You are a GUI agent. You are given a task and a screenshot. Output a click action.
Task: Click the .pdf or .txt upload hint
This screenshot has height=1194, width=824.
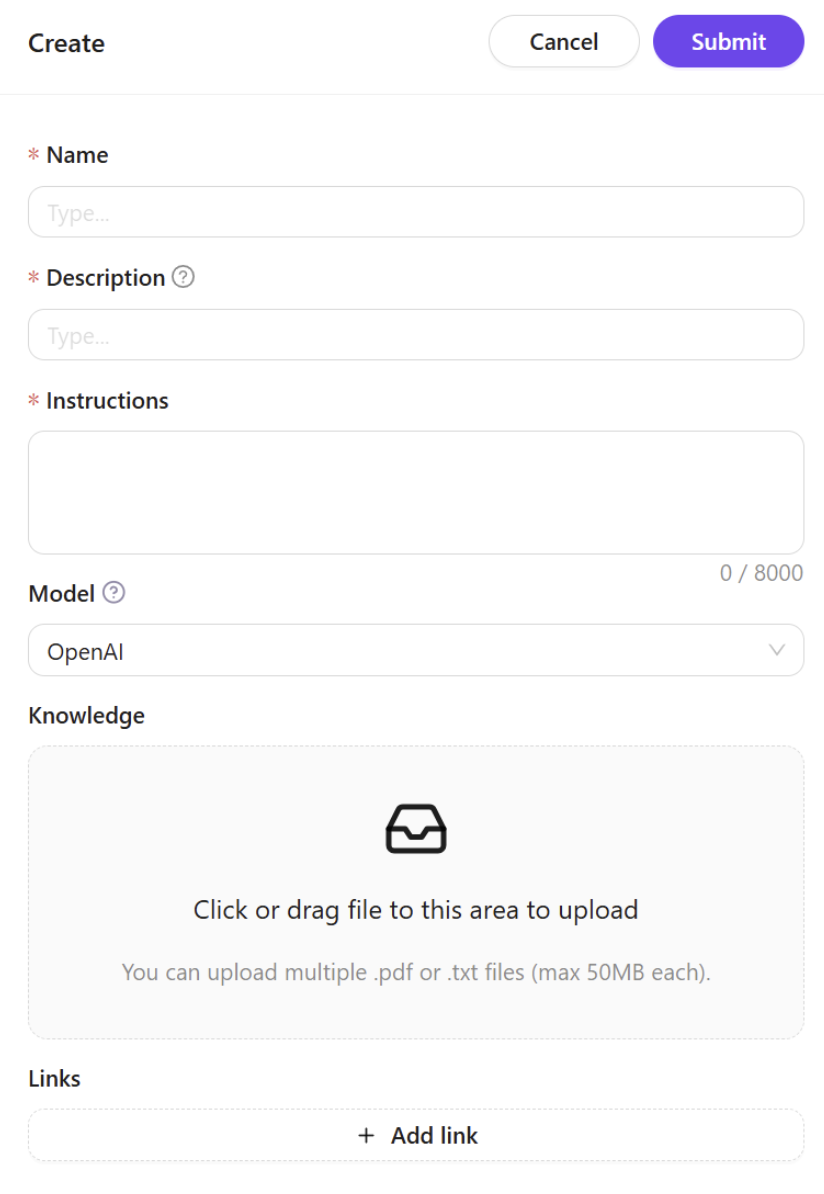pos(416,972)
